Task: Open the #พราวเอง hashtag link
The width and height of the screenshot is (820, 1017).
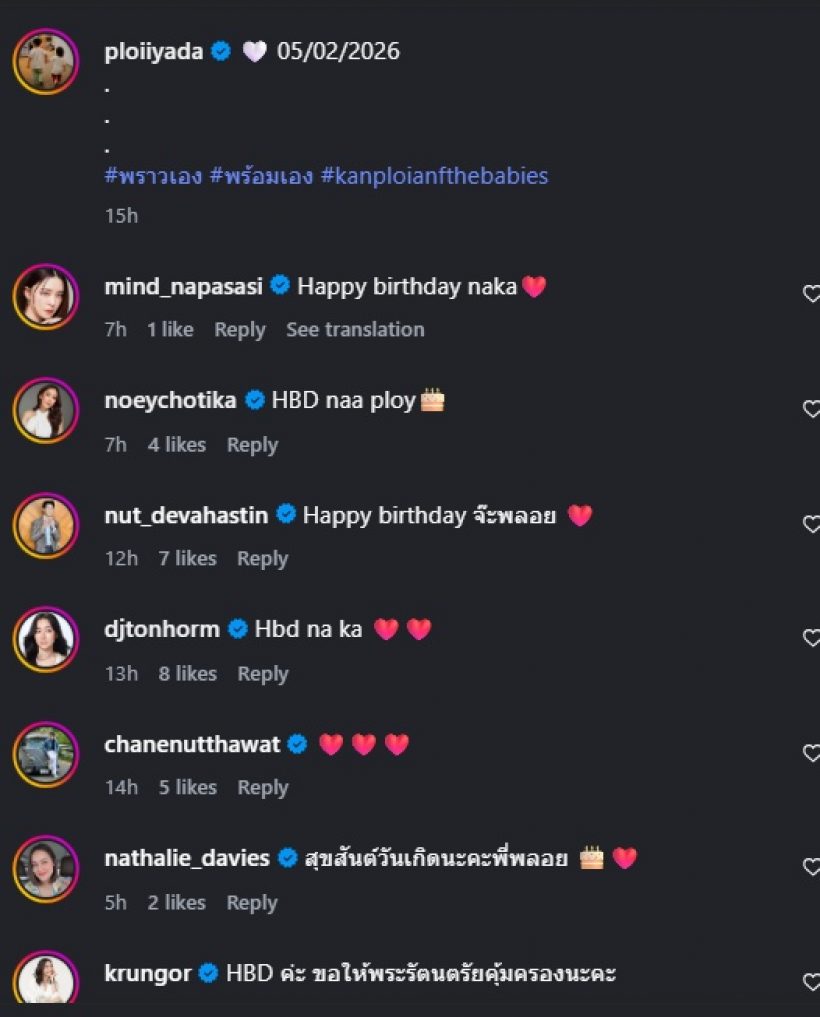Action: click(x=153, y=176)
